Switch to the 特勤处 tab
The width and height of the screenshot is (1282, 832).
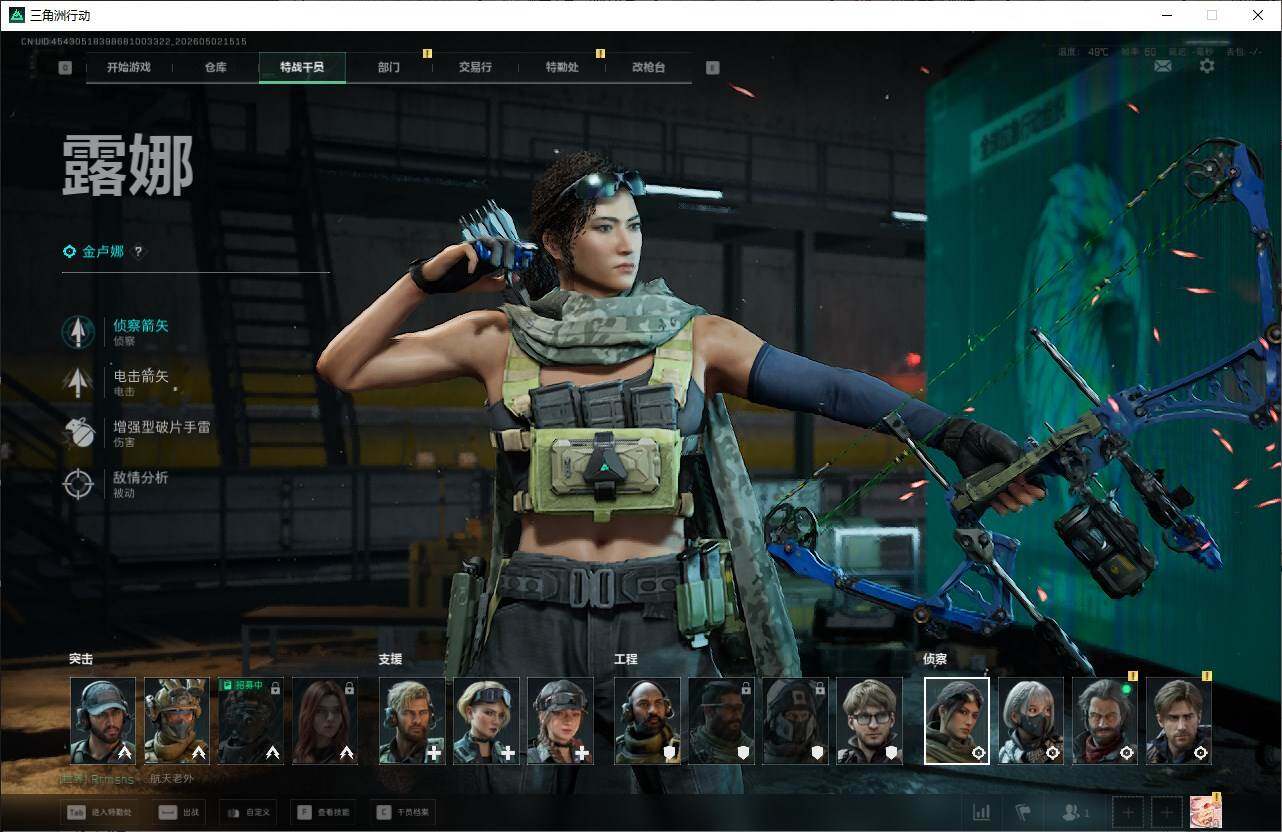click(x=562, y=68)
